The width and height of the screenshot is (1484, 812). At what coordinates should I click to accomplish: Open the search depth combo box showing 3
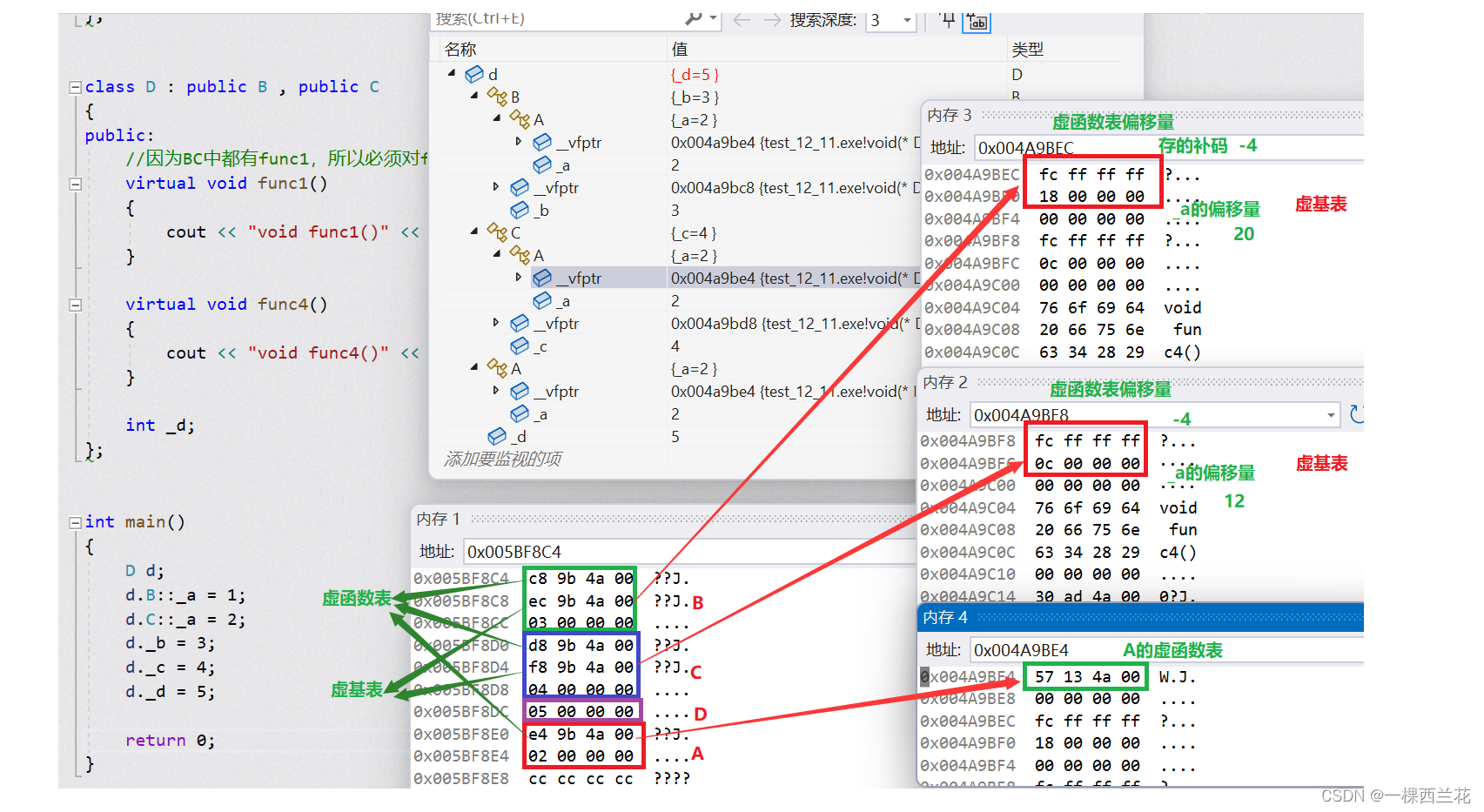(x=891, y=20)
